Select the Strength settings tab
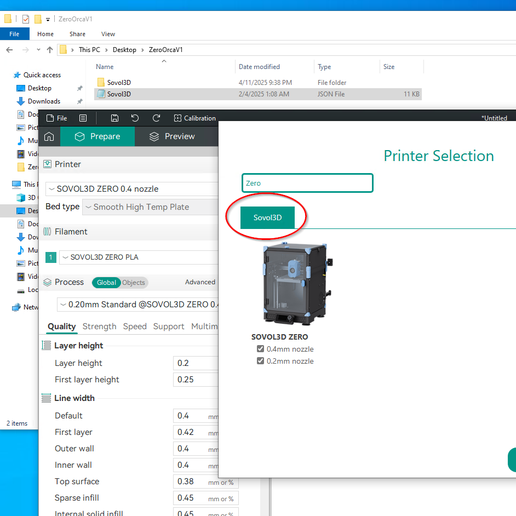Image resolution: width=516 pixels, height=516 pixels. [99, 326]
